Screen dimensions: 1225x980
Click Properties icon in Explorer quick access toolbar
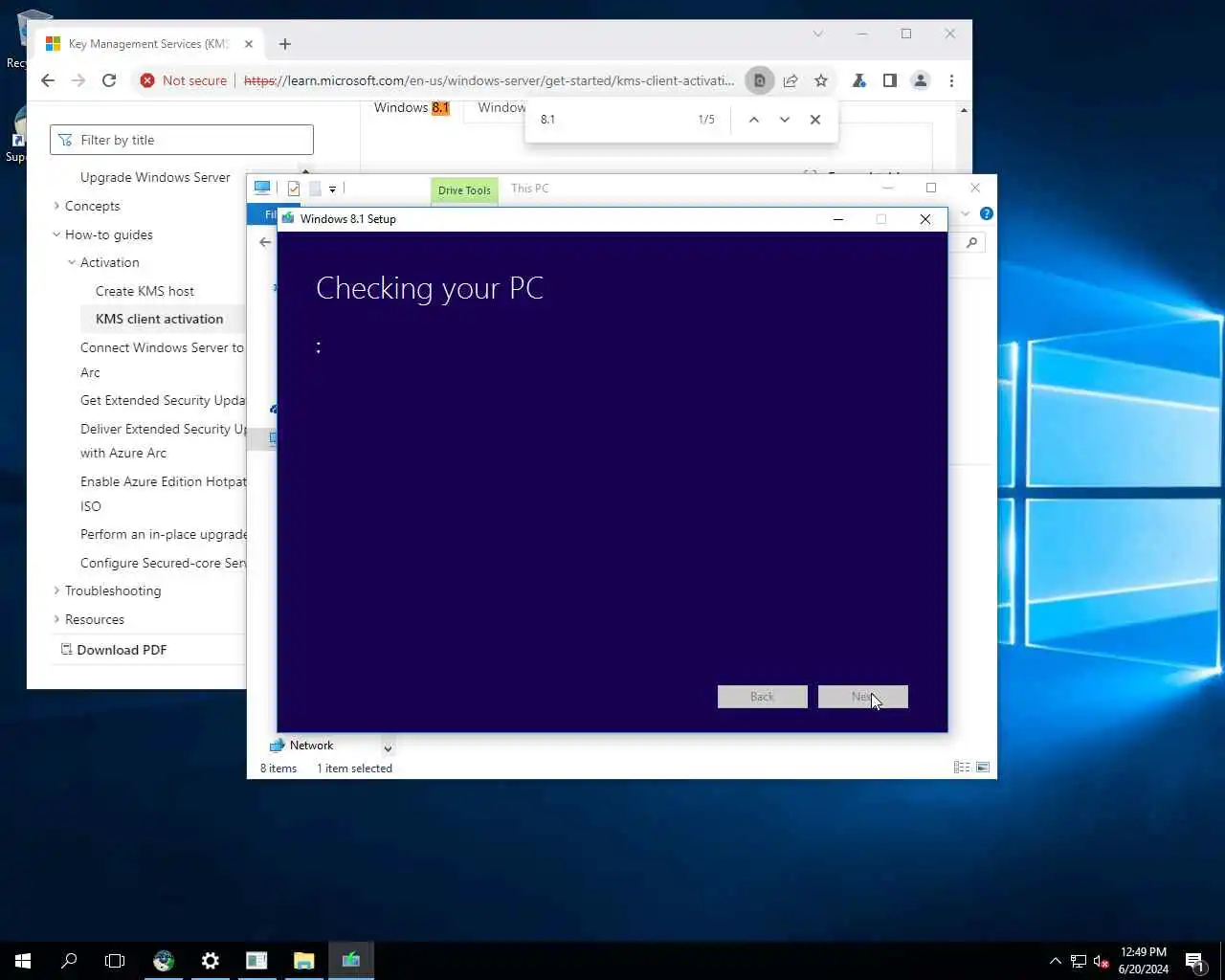point(294,189)
